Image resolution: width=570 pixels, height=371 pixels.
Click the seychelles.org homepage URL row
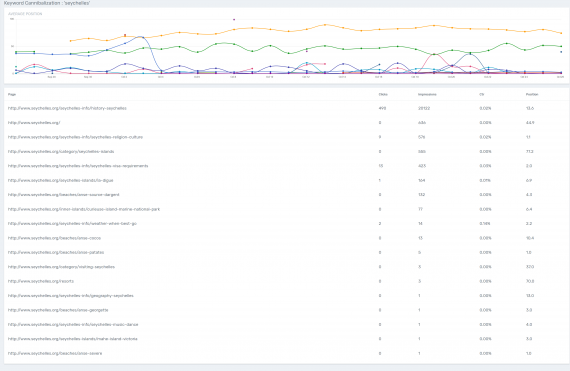(34, 123)
